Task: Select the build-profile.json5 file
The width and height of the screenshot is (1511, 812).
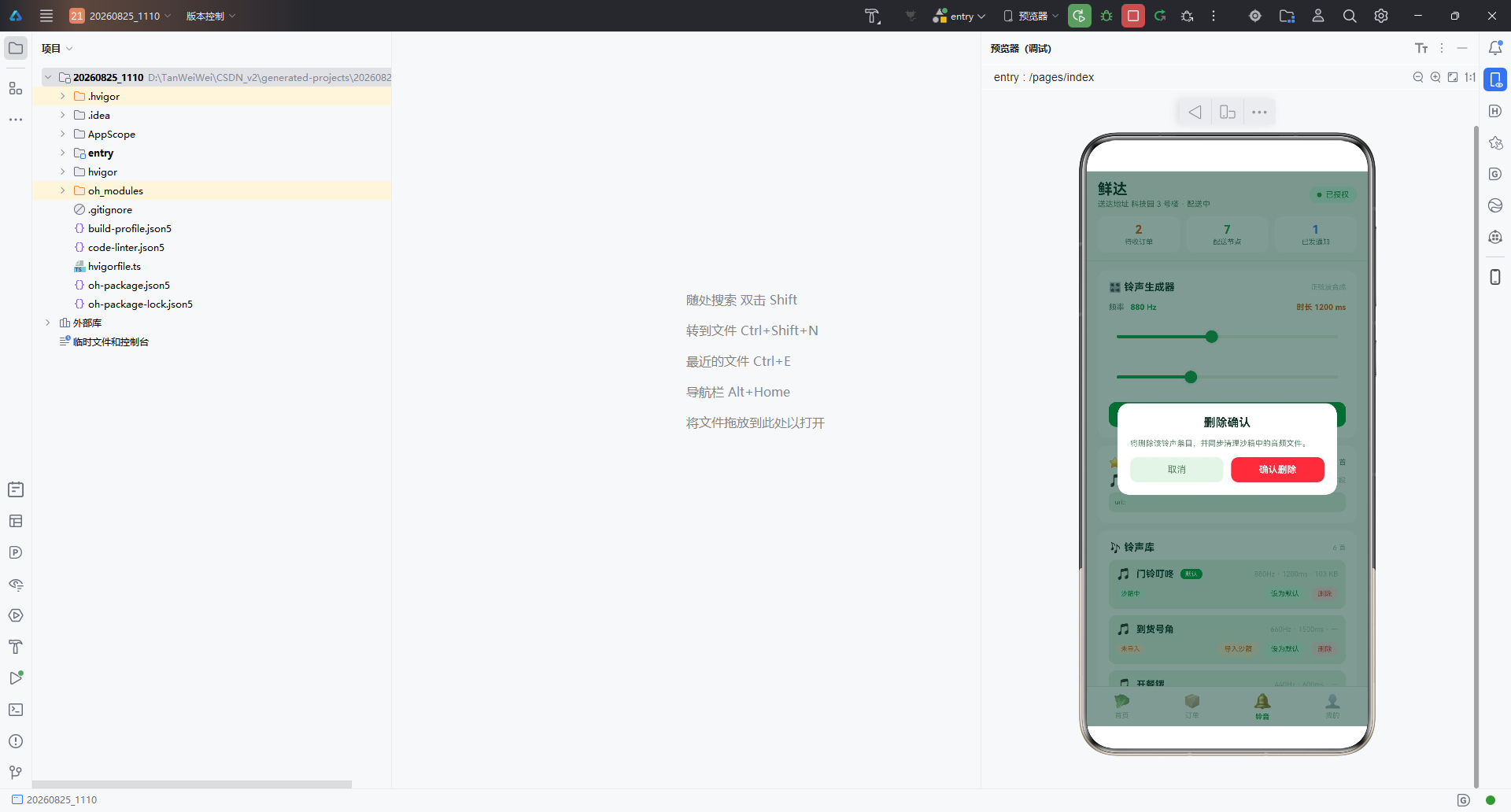Action: [130, 228]
